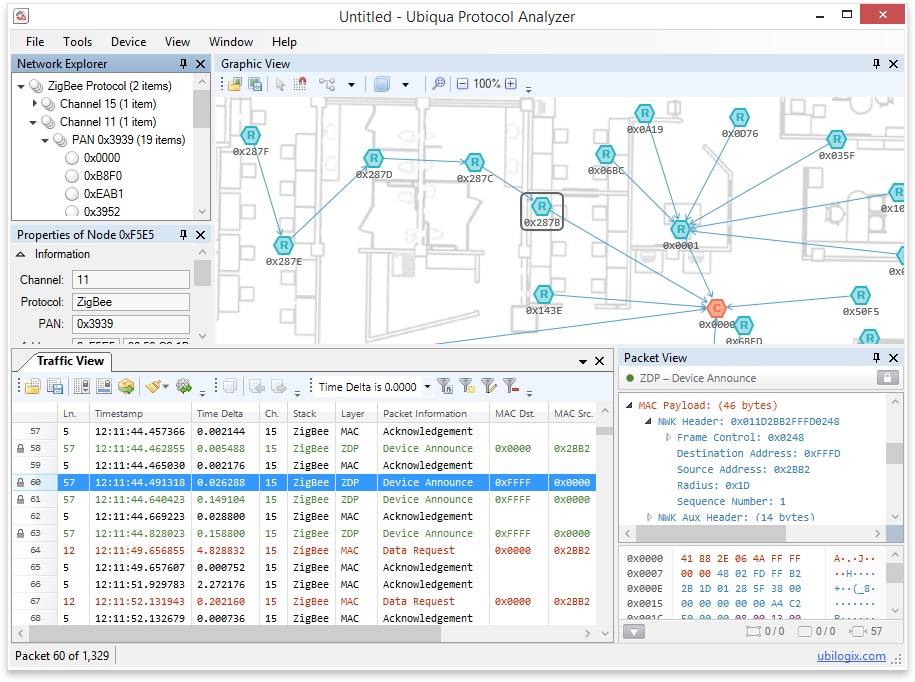Viewport: 915px width, 682px height.
Task: Go to next packet arrow icon
Action: coord(279,386)
